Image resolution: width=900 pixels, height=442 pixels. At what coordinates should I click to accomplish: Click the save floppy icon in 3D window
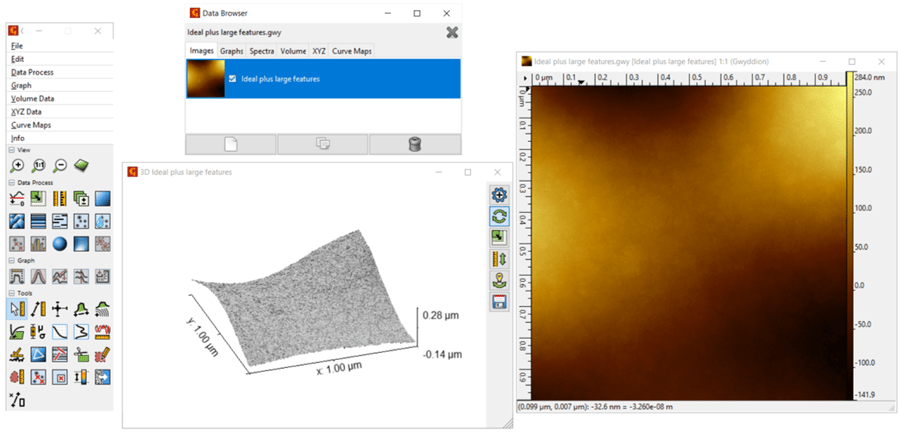tap(499, 301)
